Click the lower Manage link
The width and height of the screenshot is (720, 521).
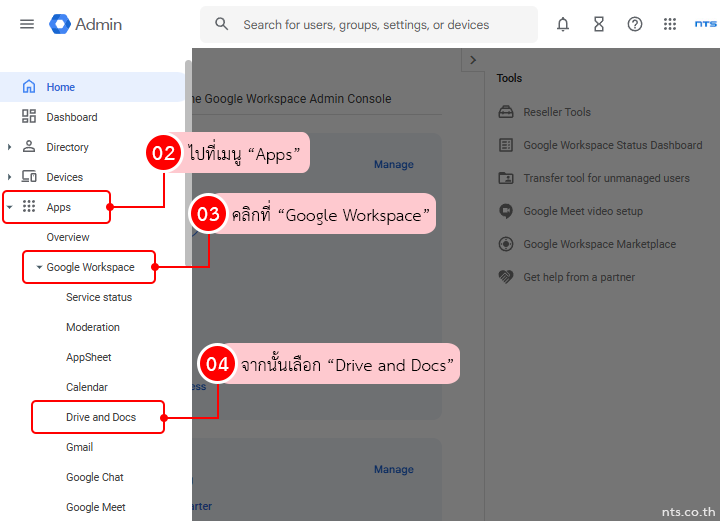pyautogui.click(x=394, y=469)
